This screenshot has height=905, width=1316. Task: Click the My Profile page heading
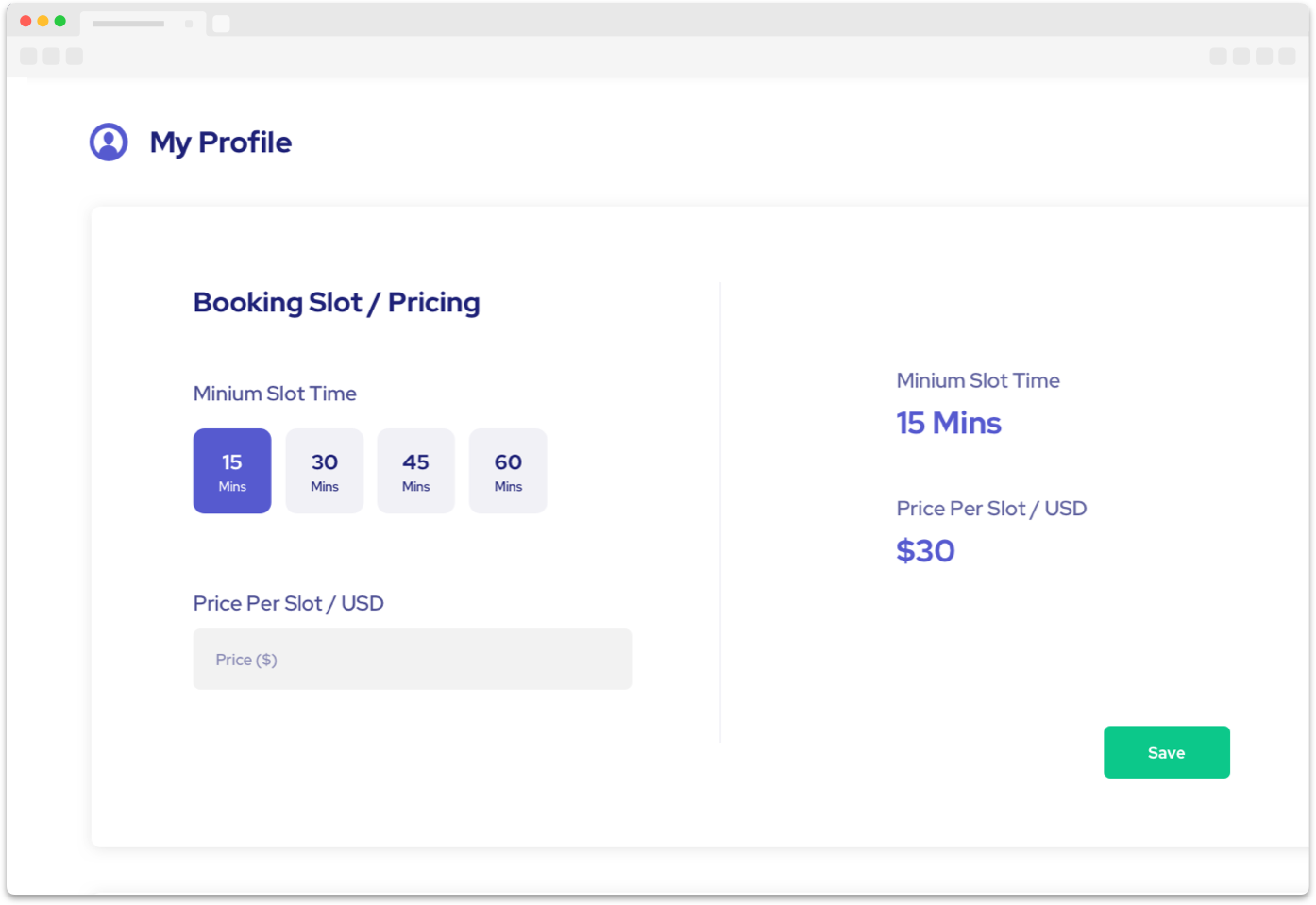click(x=221, y=142)
